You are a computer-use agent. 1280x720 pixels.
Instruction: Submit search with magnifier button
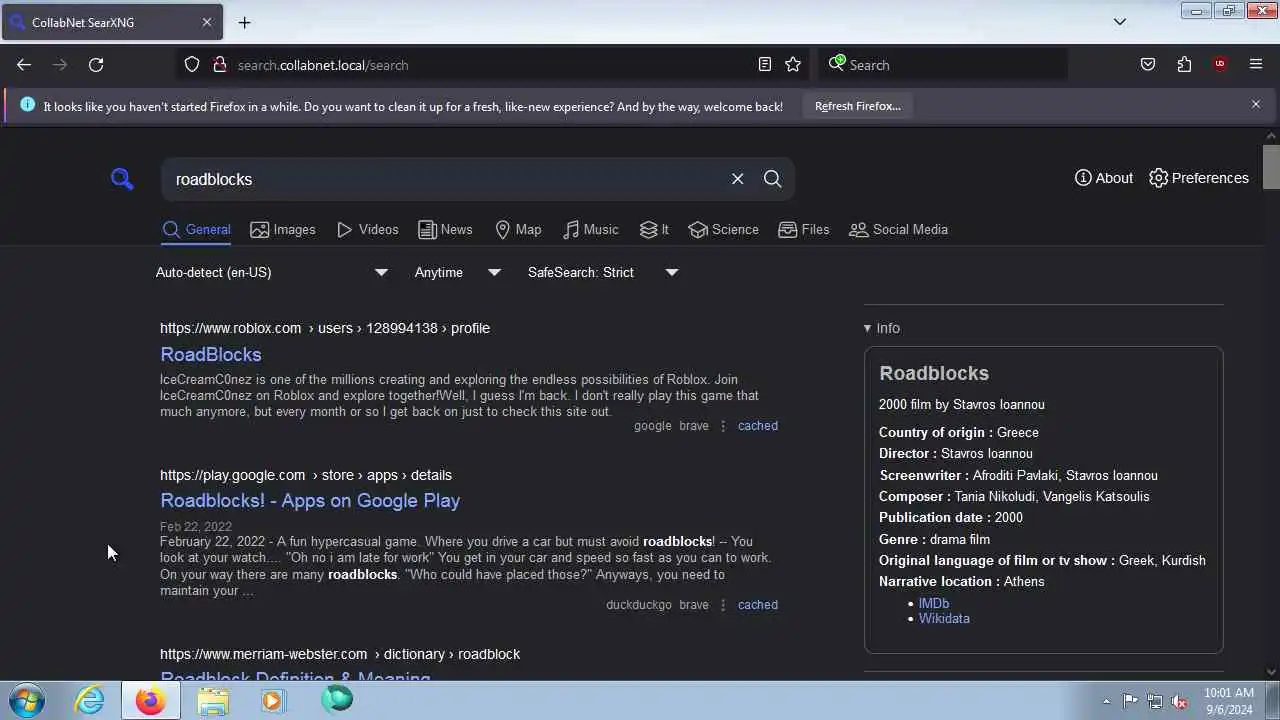click(772, 179)
